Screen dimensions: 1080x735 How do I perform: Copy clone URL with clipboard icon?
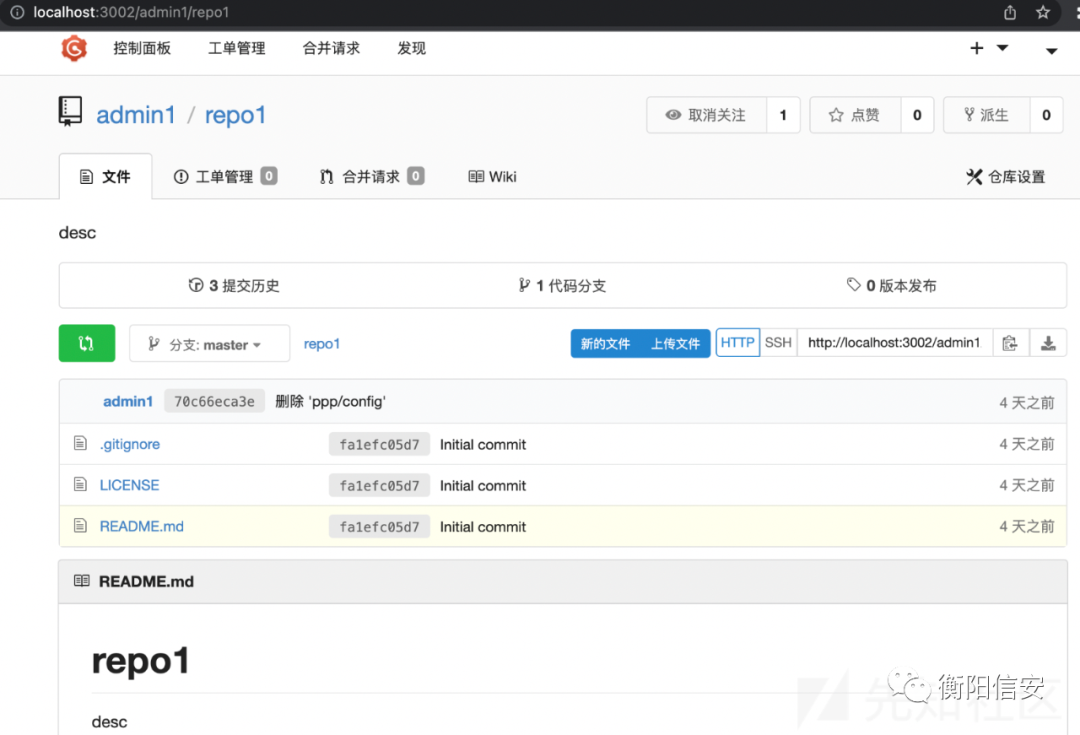(x=1010, y=342)
